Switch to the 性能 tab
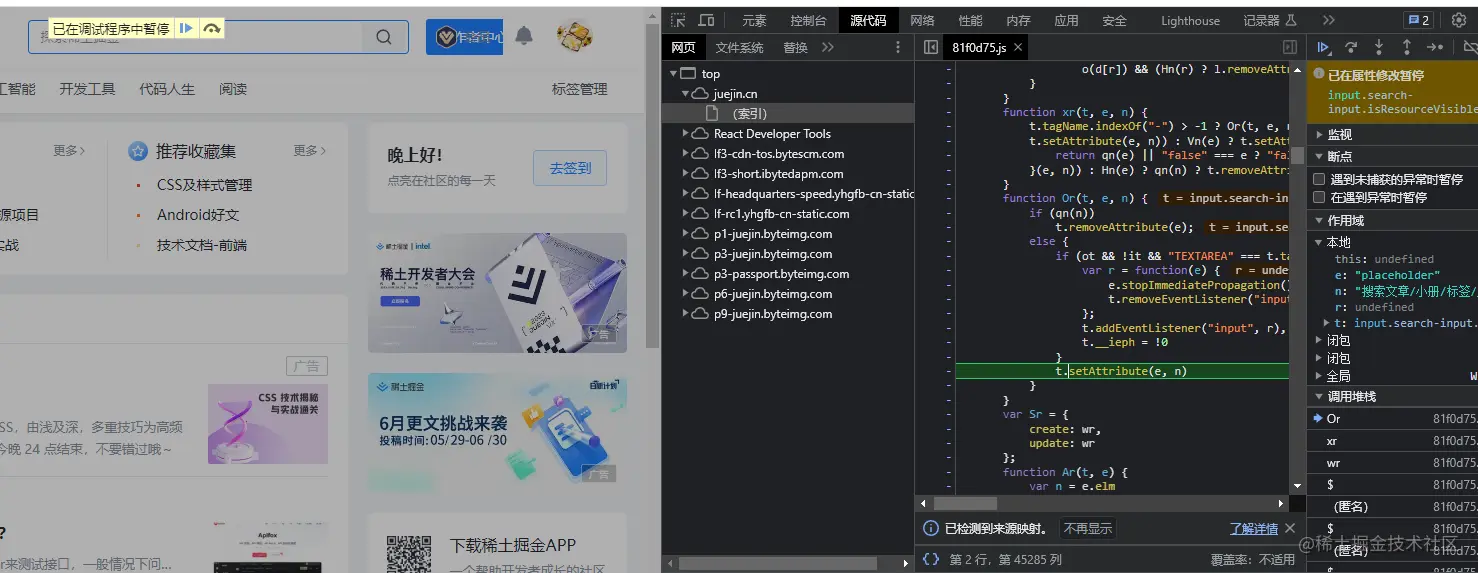 click(x=970, y=20)
